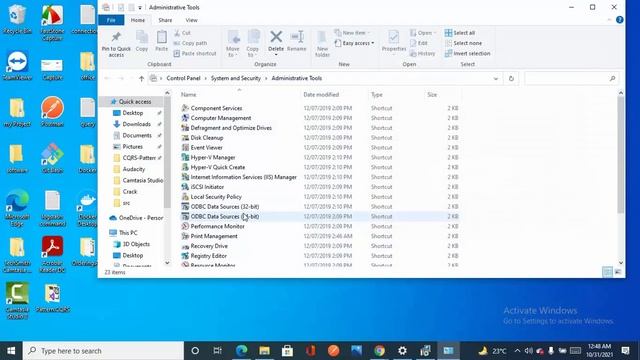Select Performance Monitor in the list

point(218,226)
